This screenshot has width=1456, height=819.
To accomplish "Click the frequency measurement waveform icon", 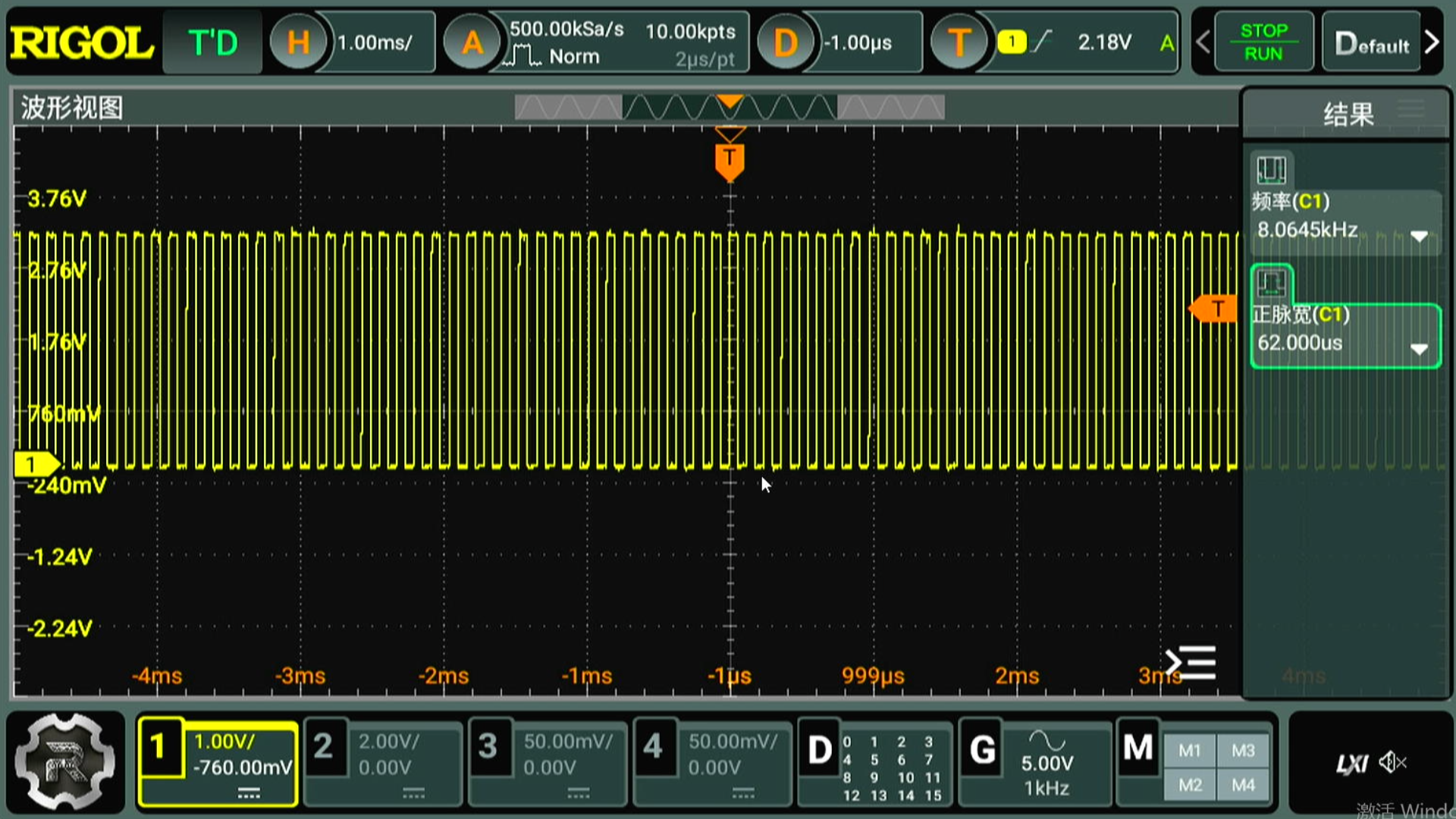I will point(1271,170).
